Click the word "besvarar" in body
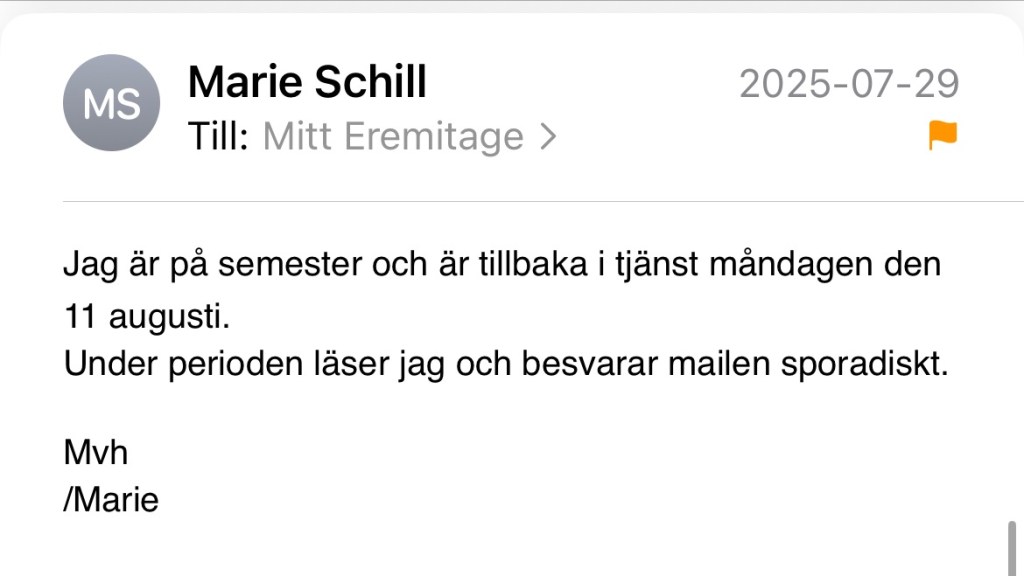Viewport: 1024px width, 576px height. [x=558, y=363]
